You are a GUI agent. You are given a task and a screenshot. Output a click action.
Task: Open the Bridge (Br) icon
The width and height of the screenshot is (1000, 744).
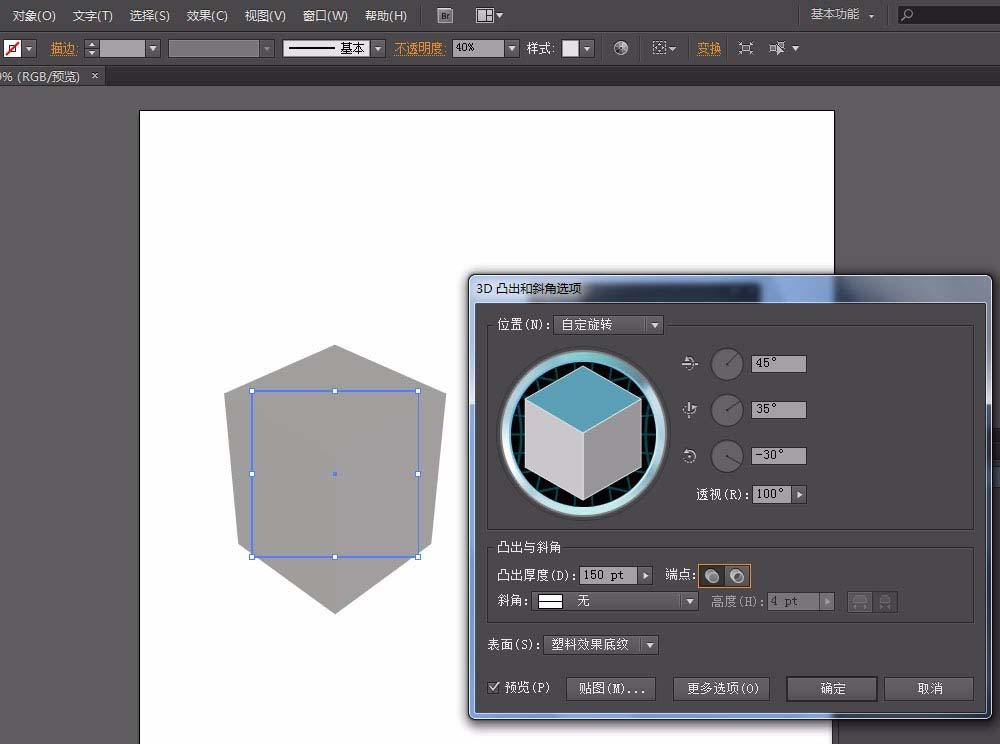tap(446, 15)
